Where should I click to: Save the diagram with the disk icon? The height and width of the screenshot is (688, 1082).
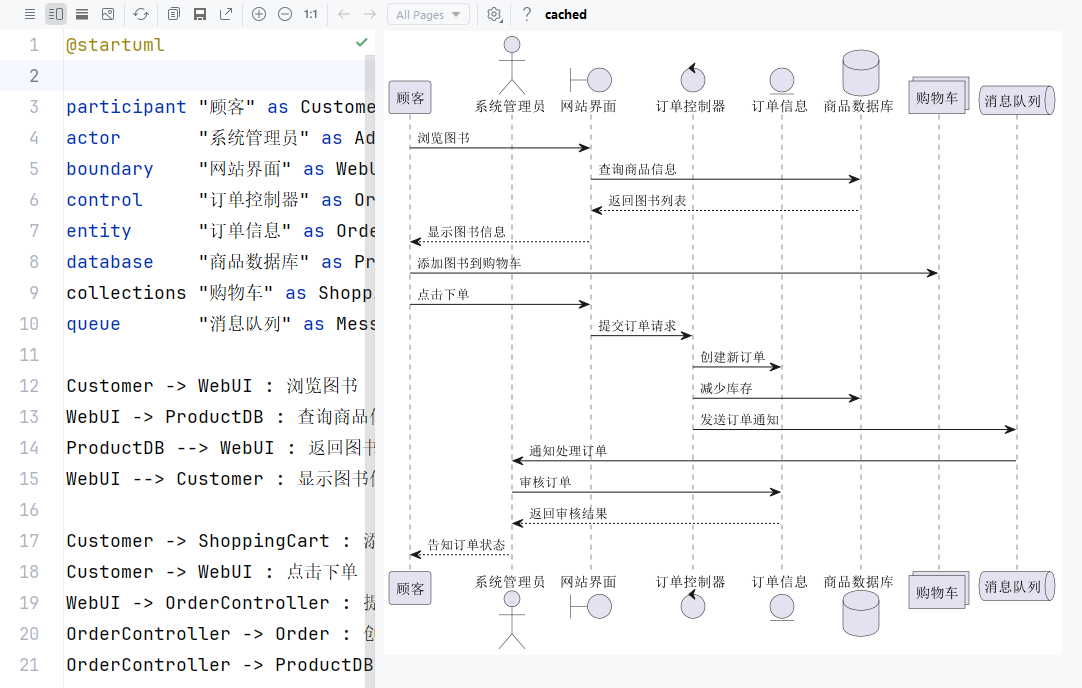pyautogui.click(x=200, y=15)
